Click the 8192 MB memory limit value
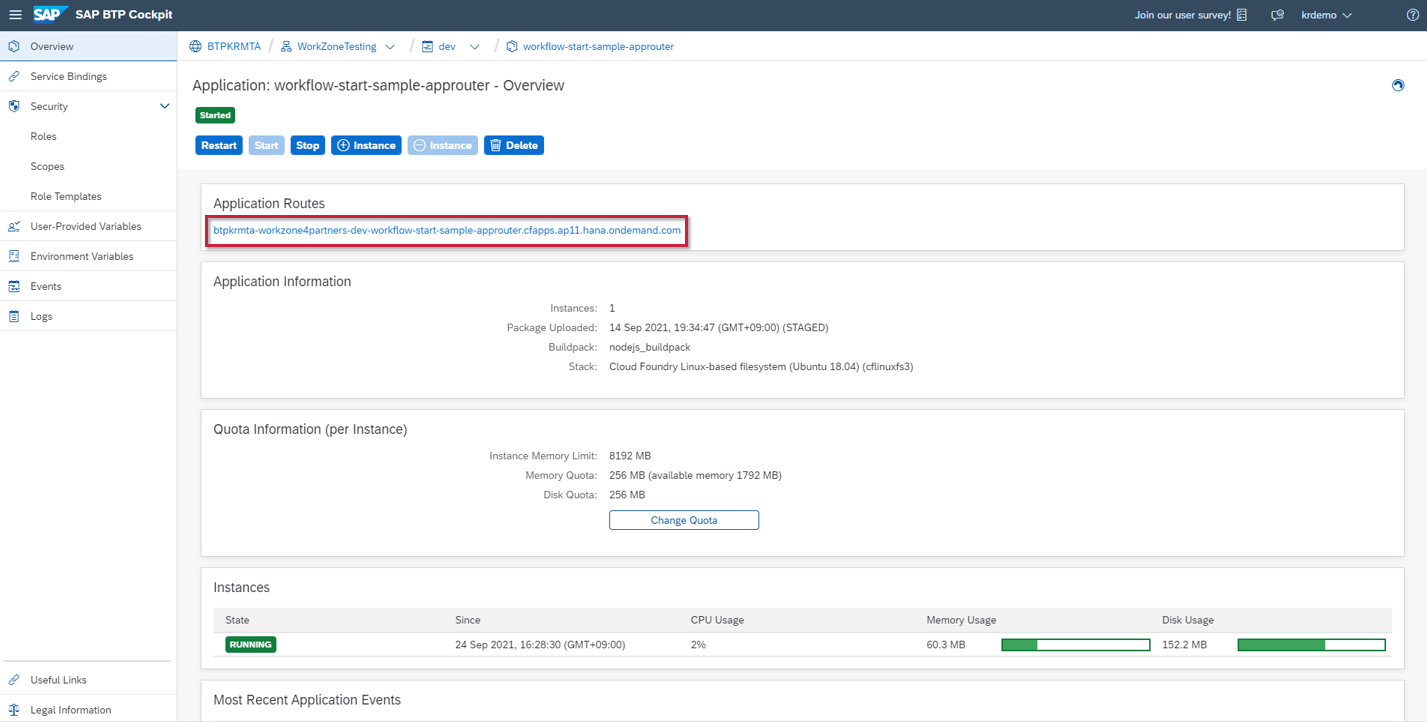This screenshot has height=722, width=1427. click(x=630, y=456)
